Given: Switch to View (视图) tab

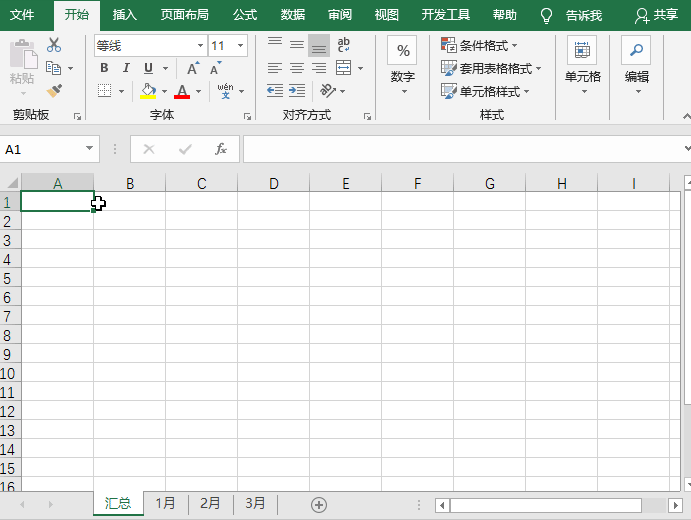Looking at the screenshot, I should 386,15.
